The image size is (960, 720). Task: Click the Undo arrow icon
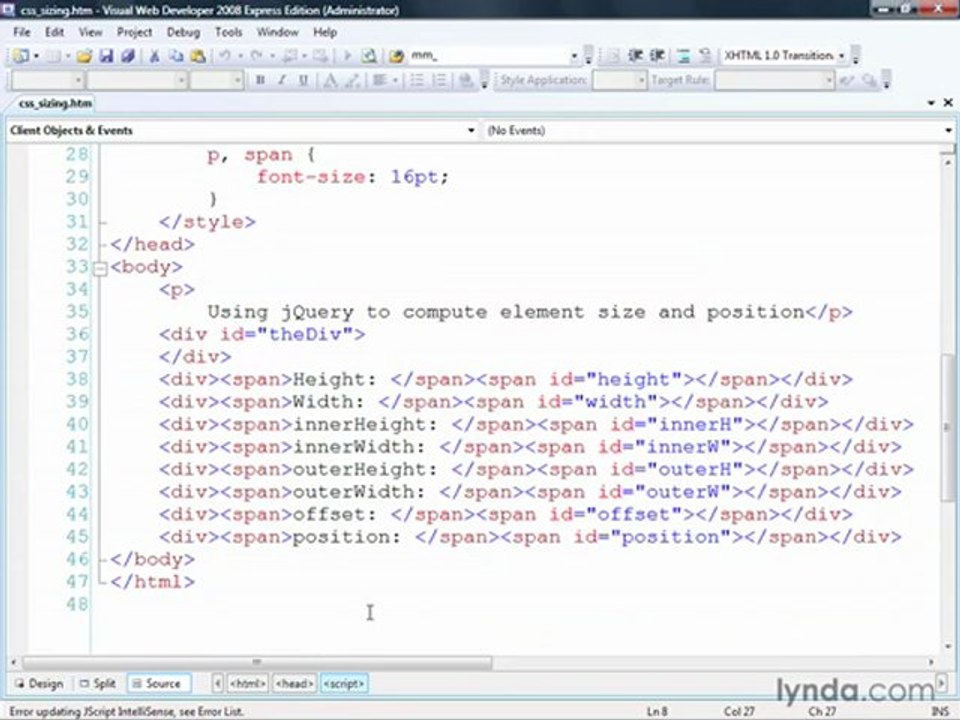coord(225,56)
